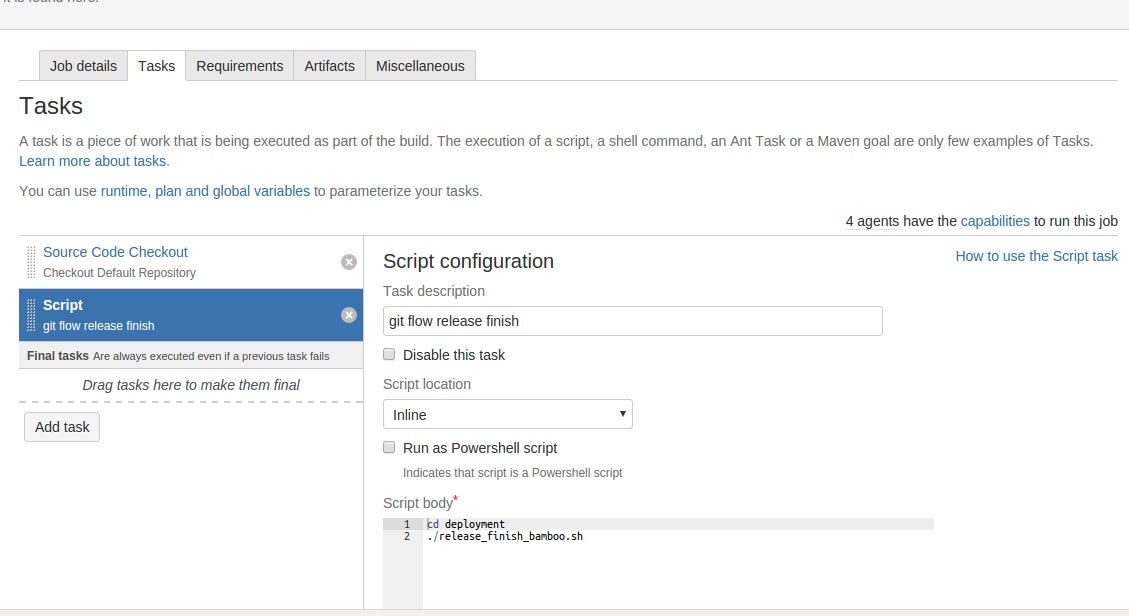Viewport: 1129px width, 616px height.
Task: Go to the Artifacts tab
Action: pyautogui.click(x=329, y=65)
